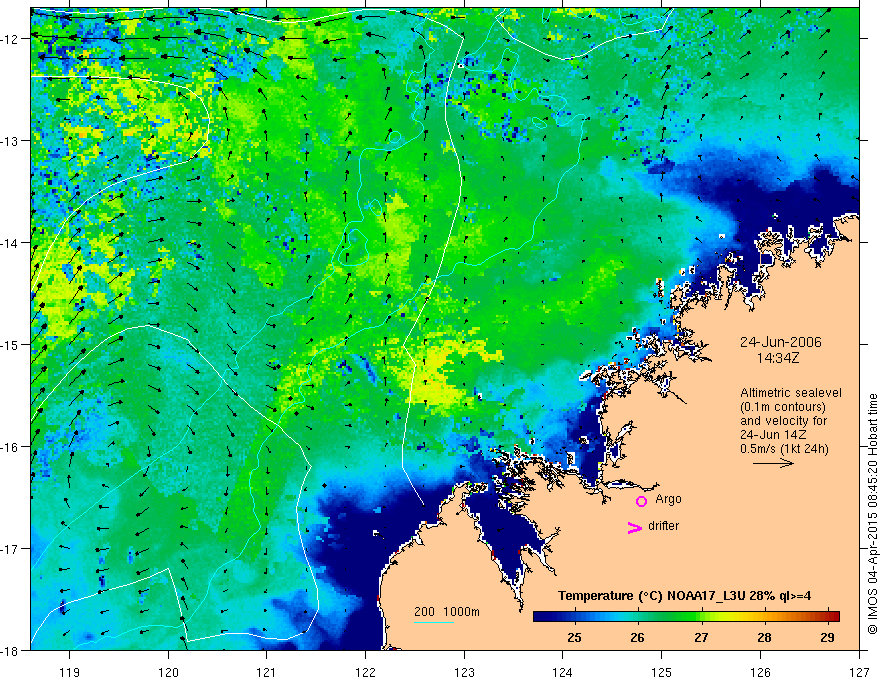The width and height of the screenshot is (880, 680).
Task: Click the longitude axis label 123
Action: coord(464,672)
